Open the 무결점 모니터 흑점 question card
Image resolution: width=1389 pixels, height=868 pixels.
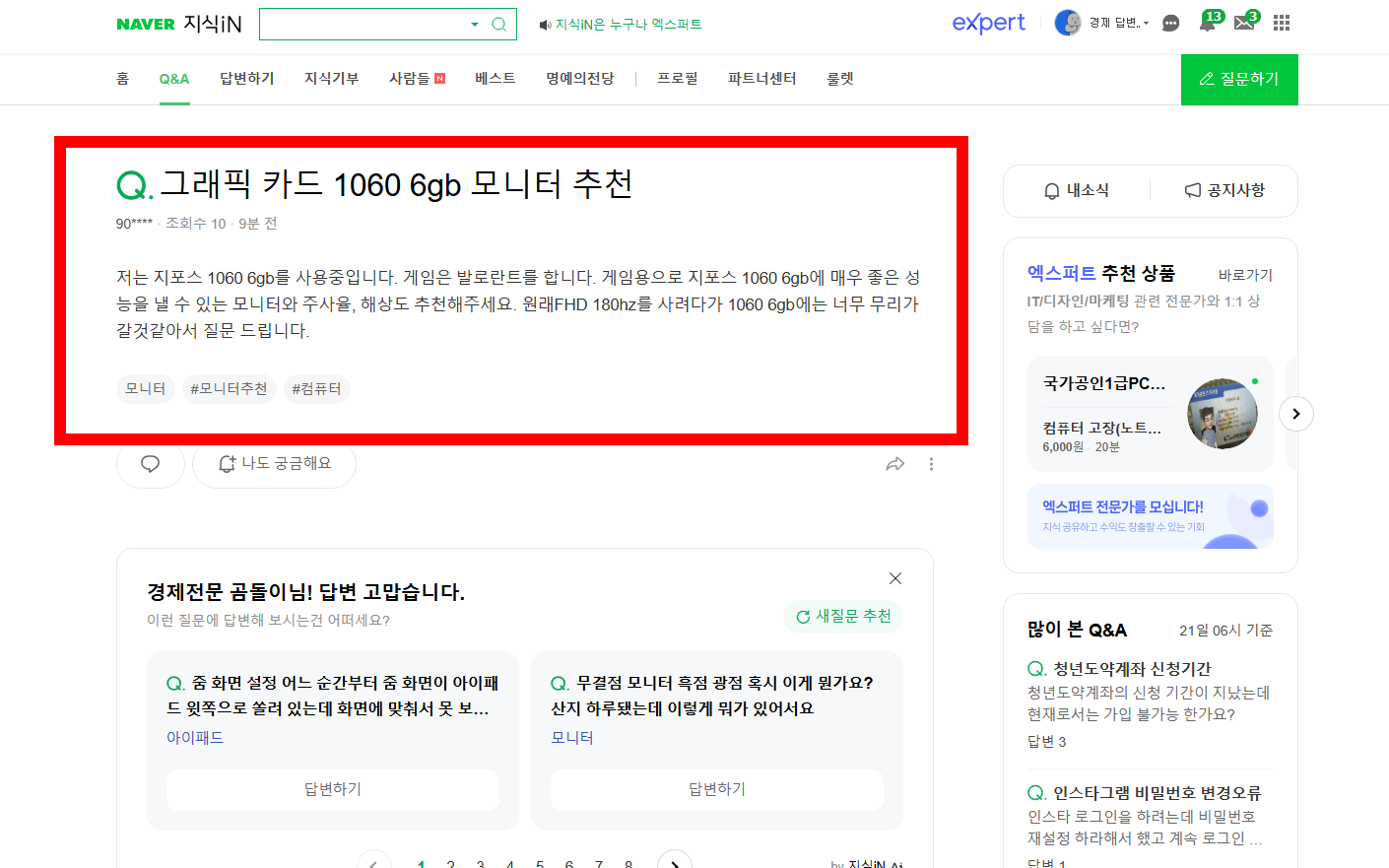click(712, 696)
